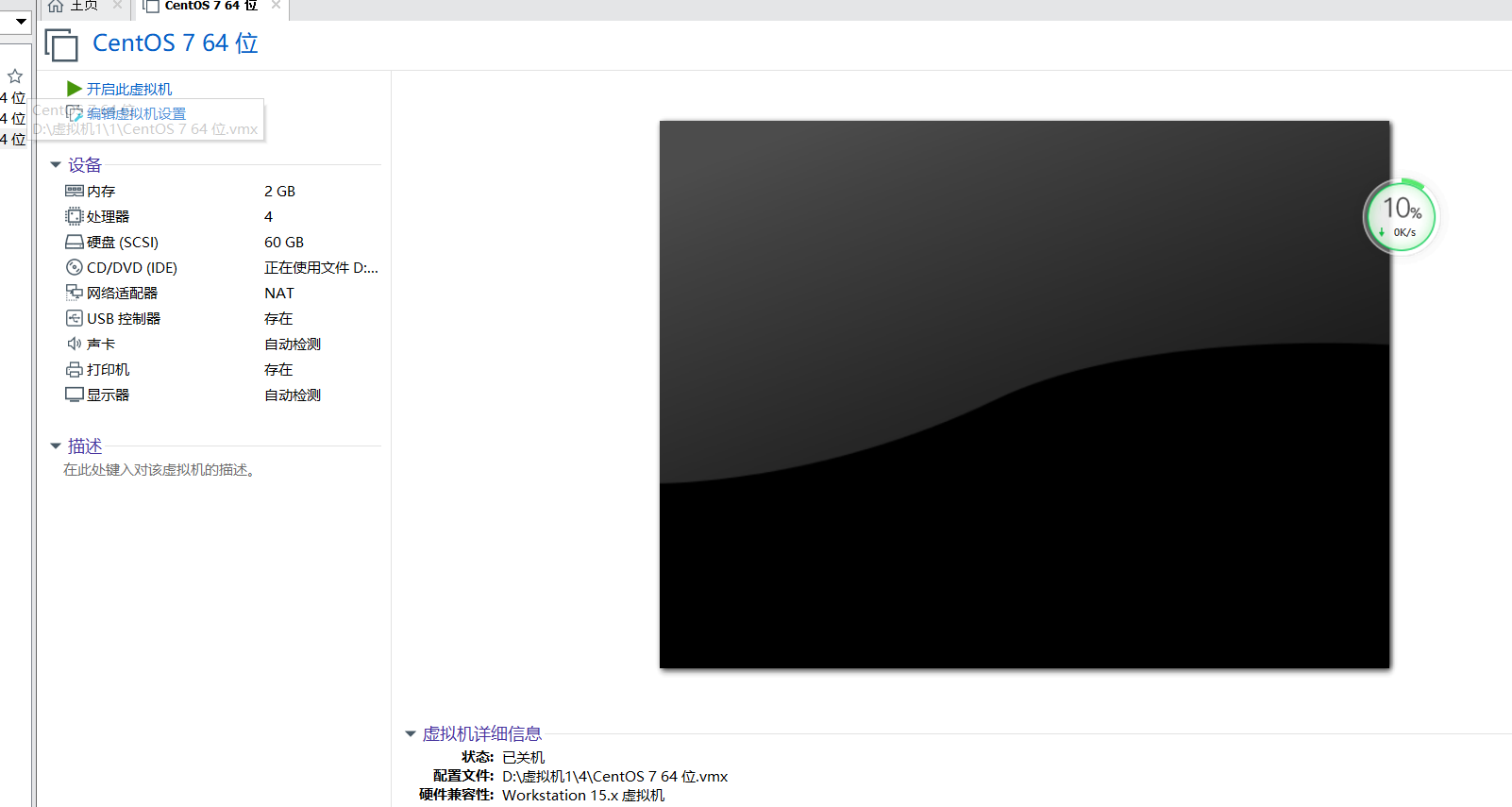Click the USB controller icon
This screenshot has height=807, width=1512.
tap(75, 318)
